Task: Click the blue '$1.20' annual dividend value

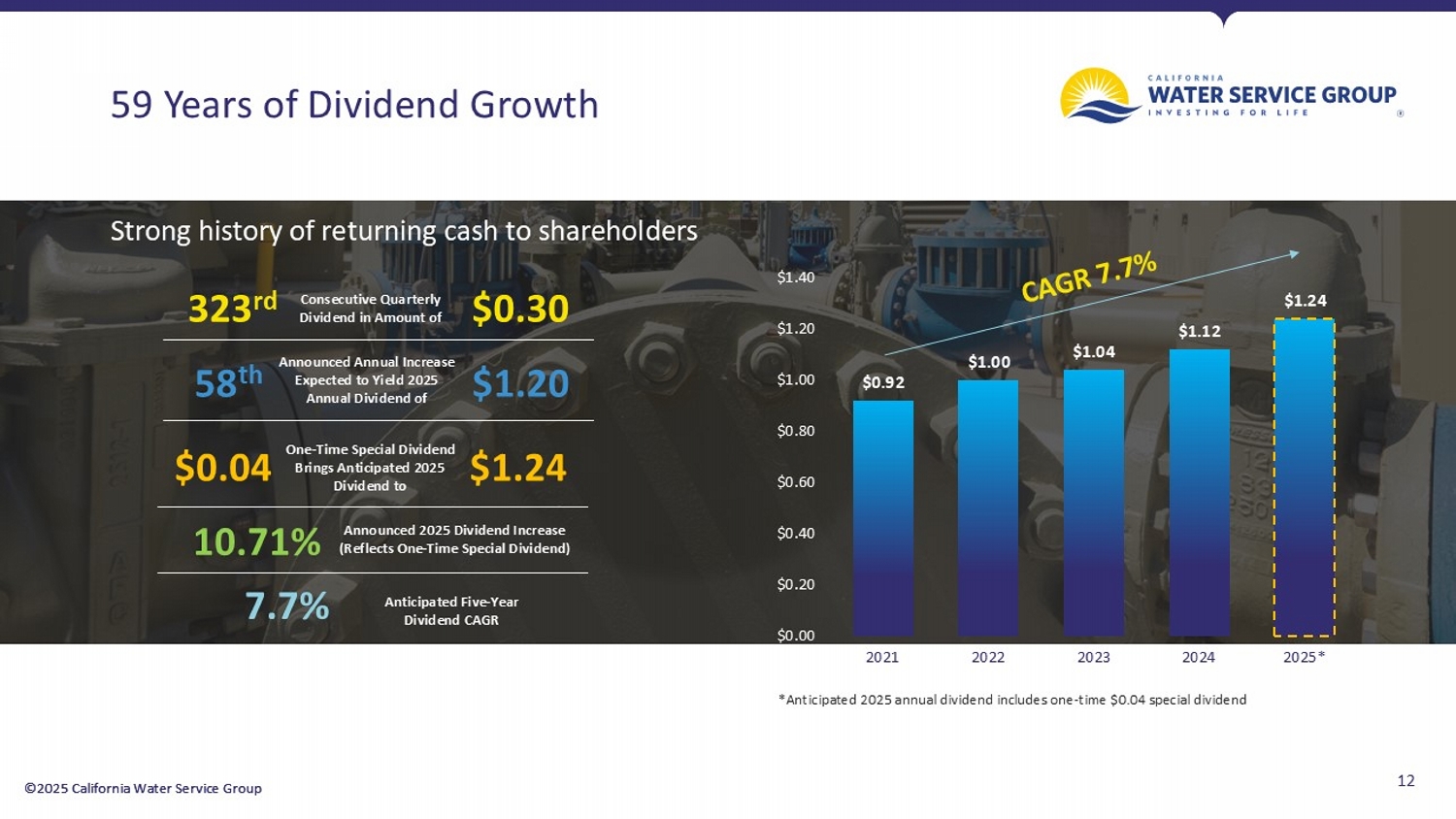Action: point(522,382)
